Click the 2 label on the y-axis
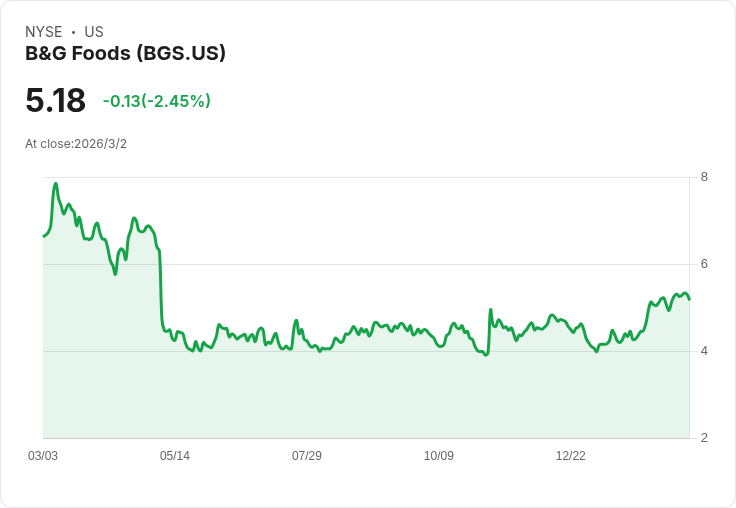 [705, 438]
